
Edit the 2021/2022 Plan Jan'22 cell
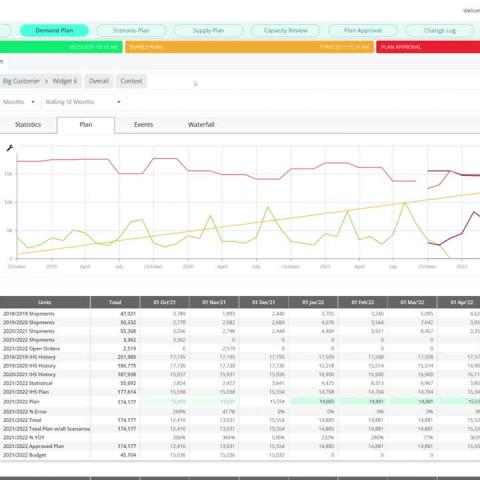(x=313, y=402)
